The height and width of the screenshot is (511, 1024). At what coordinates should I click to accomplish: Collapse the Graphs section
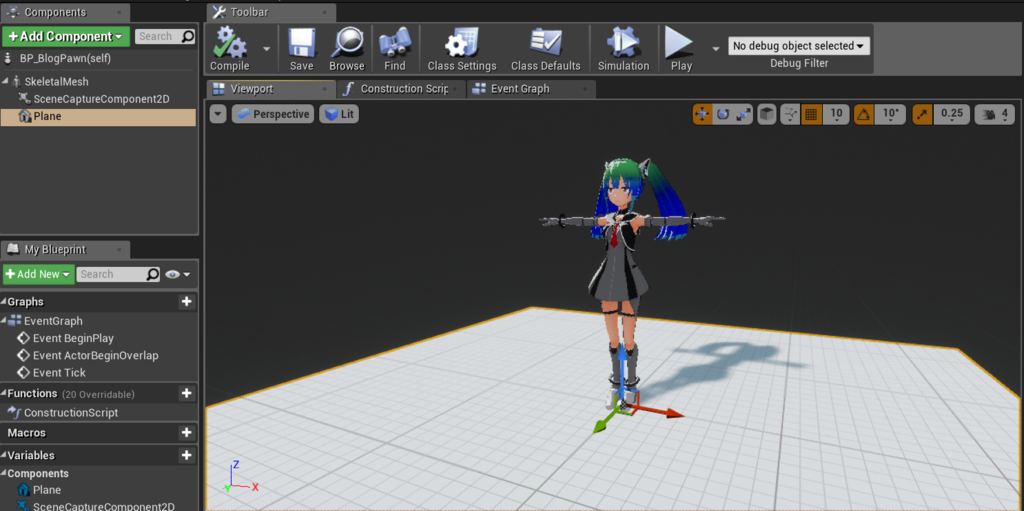[x=4, y=302]
